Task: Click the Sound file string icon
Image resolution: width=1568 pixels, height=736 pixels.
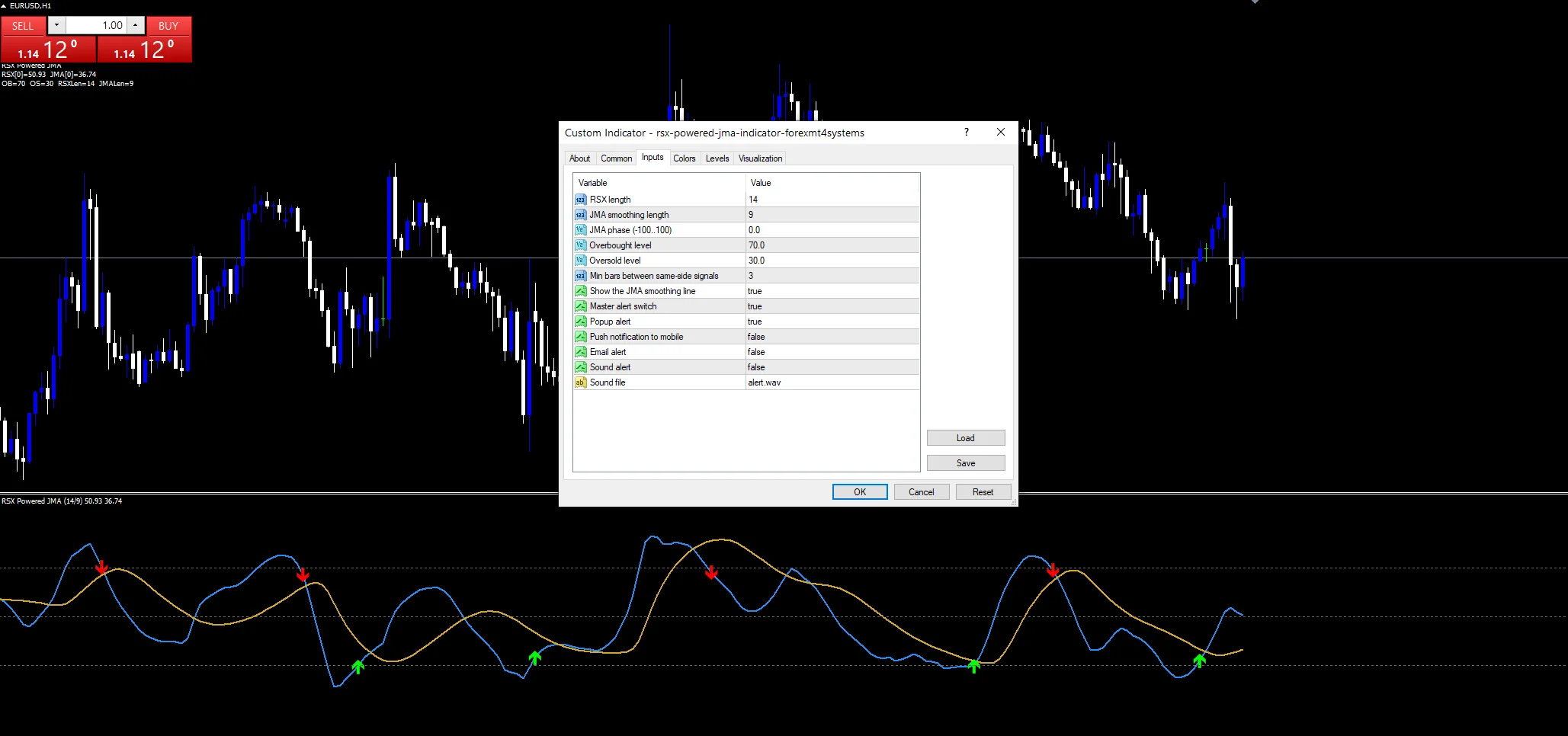Action: coord(581,382)
